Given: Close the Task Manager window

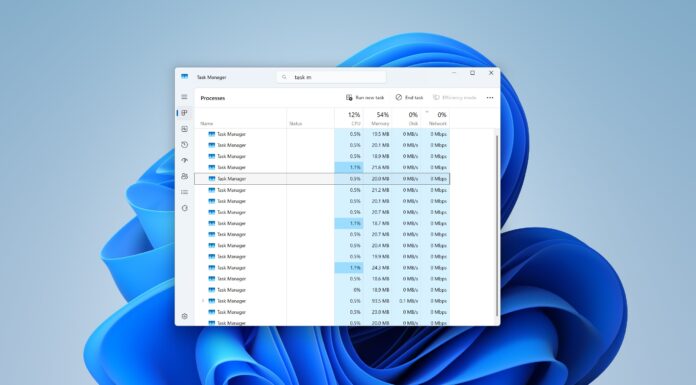Looking at the screenshot, I should pyautogui.click(x=491, y=72).
